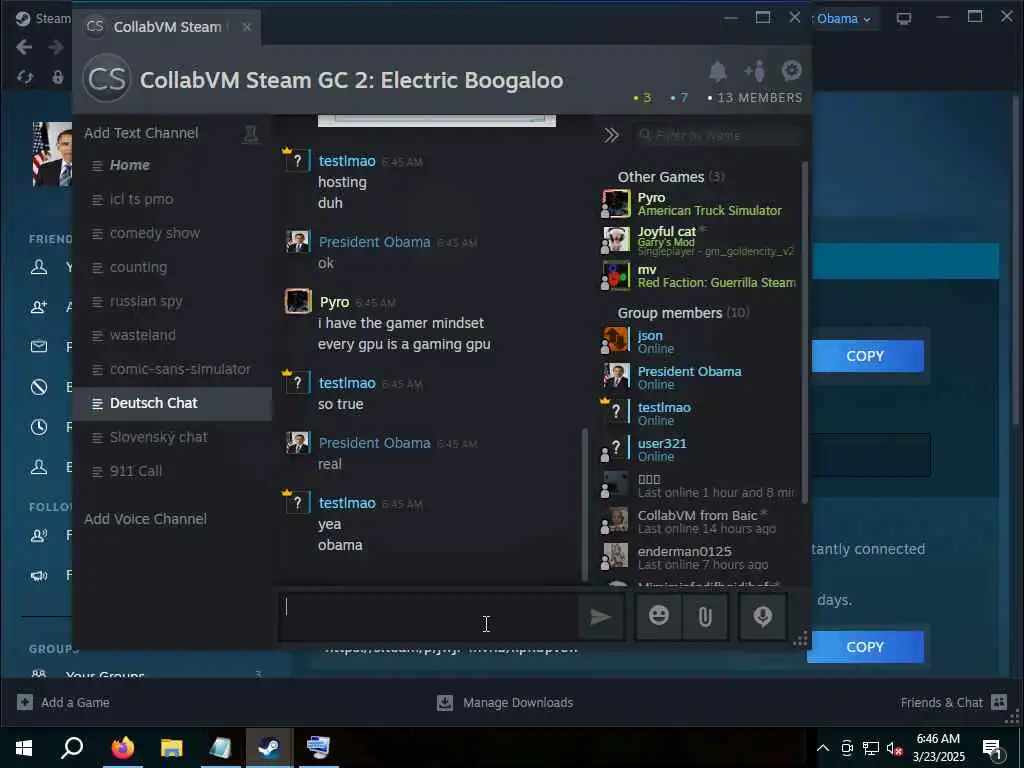This screenshot has height=768, width=1024.
Task: Switch to counting channel
Action: coord(172,267)
